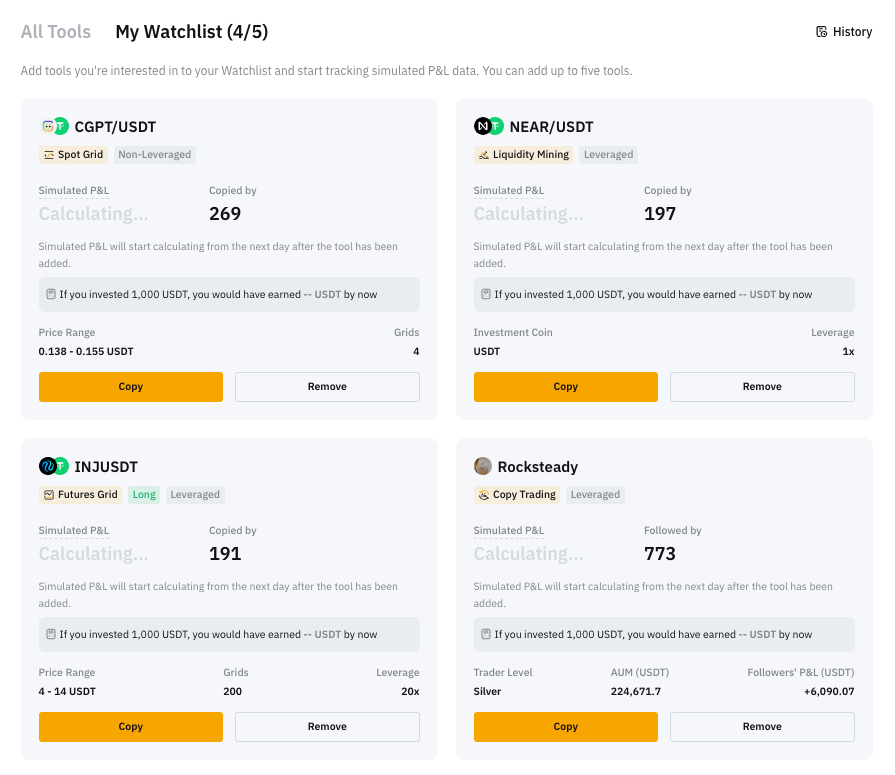Copy the INJUSDT futures grid tool
Viewport: 895px width, 775px height.
pyautogui.click(x=131, y=727)
